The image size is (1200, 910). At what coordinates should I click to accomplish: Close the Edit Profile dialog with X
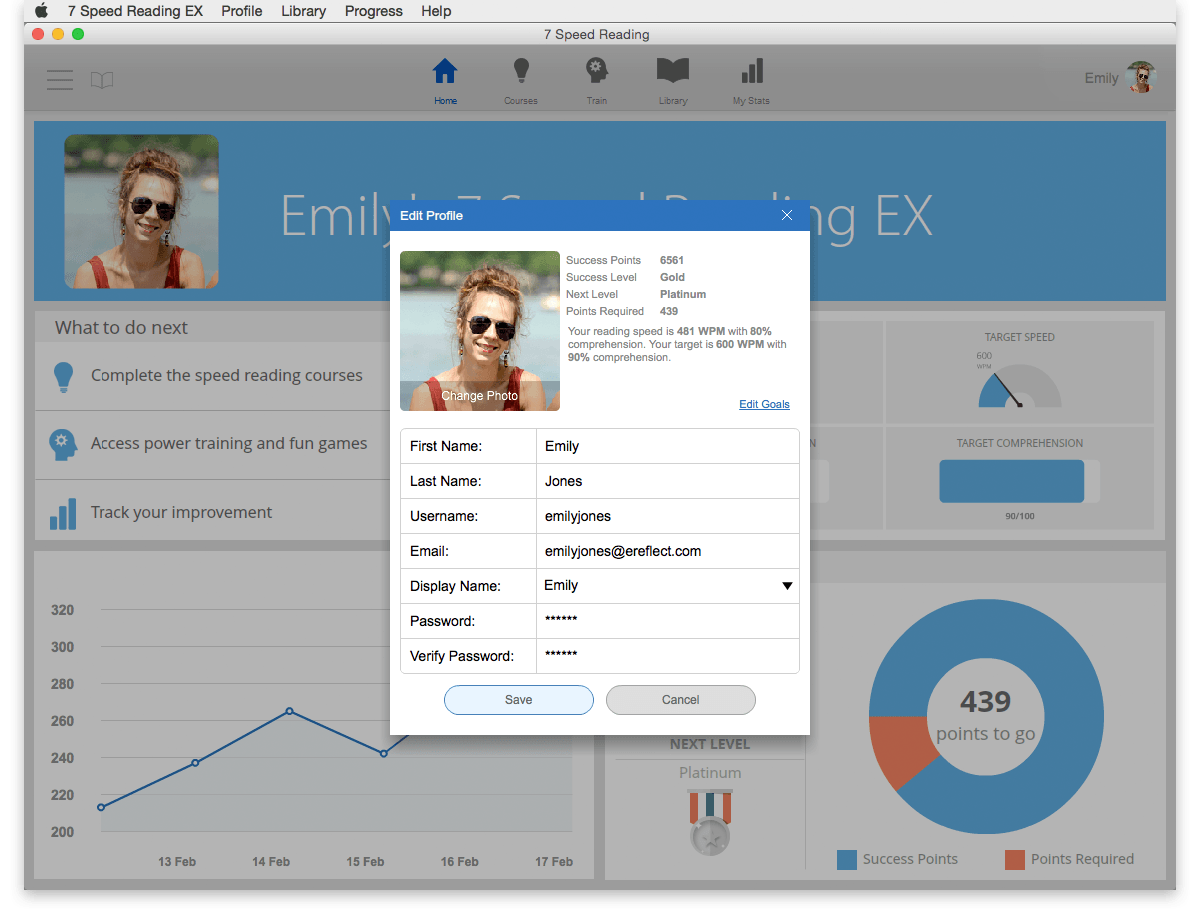point(787,215)
